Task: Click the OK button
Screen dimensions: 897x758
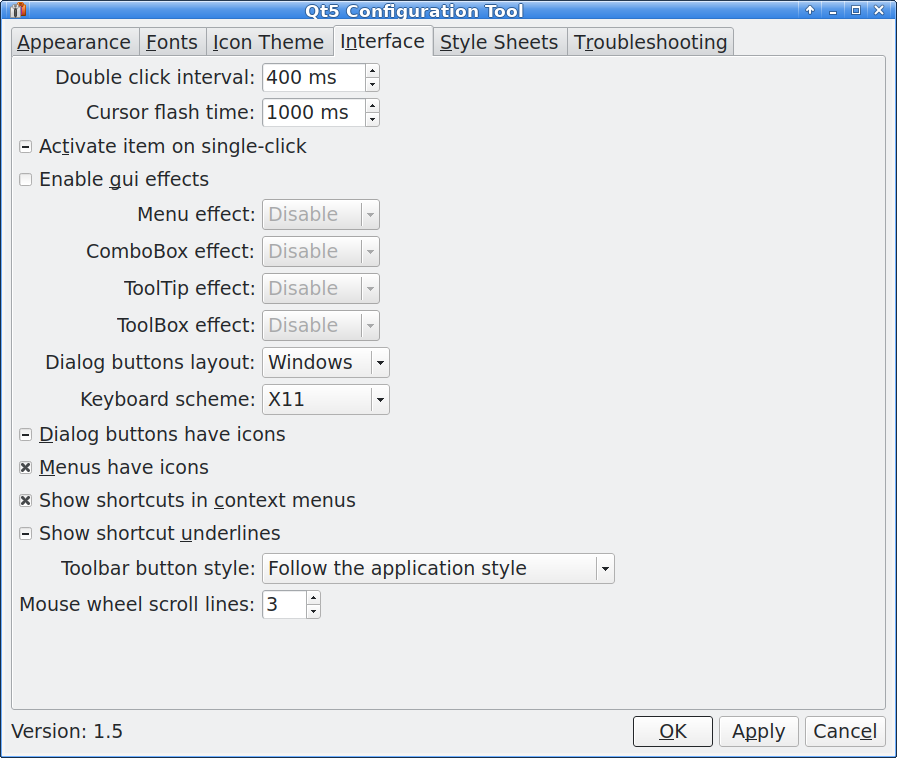Action: (672, 731)
